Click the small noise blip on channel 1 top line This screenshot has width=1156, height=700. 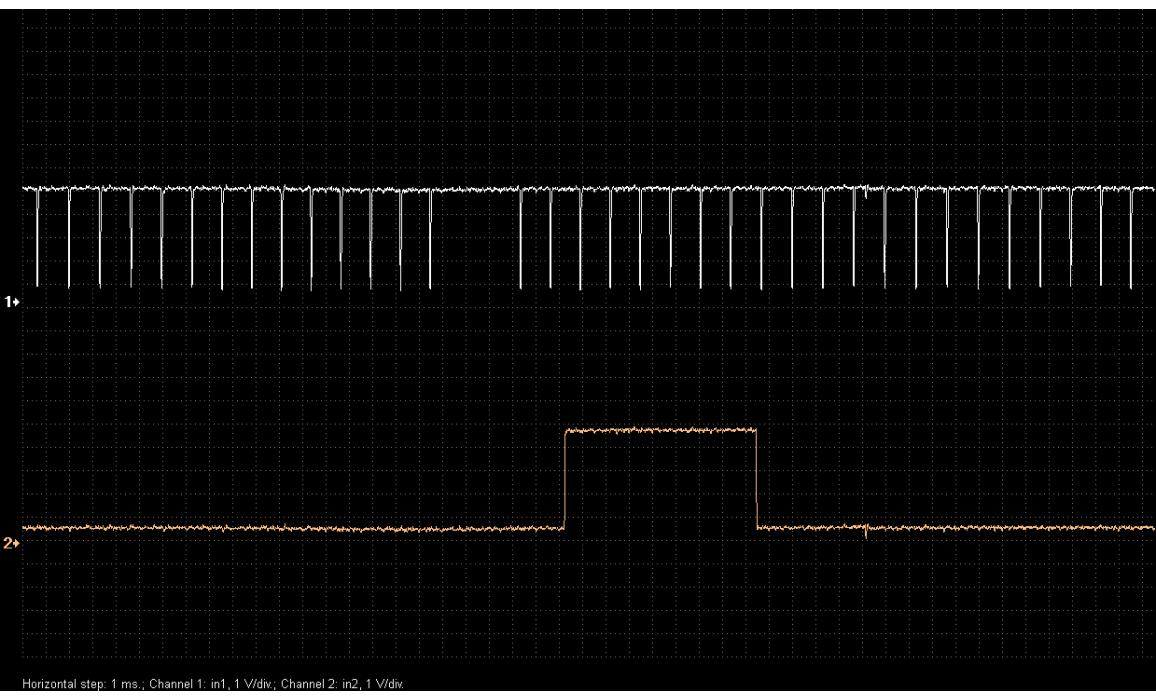tap(865, 191)
